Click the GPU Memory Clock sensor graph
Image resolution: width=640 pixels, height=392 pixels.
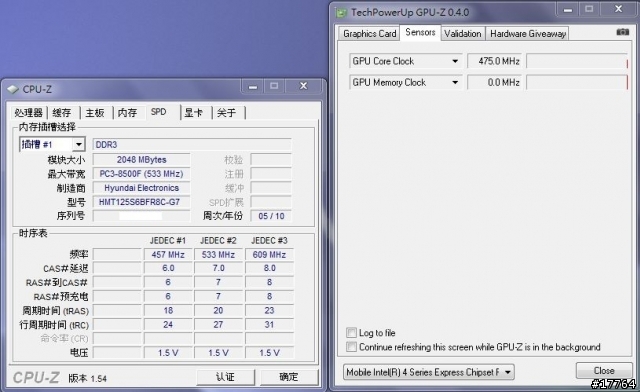coord(577,82)
